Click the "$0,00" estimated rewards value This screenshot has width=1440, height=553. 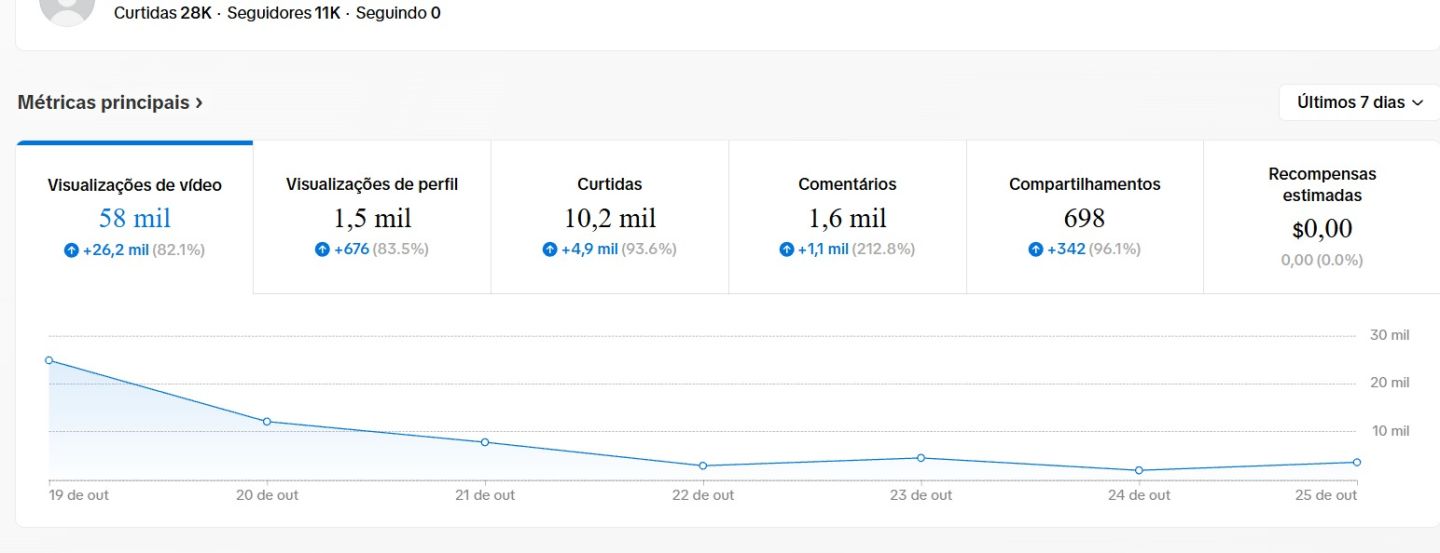pyautogui.click(x=1322, y=229)
